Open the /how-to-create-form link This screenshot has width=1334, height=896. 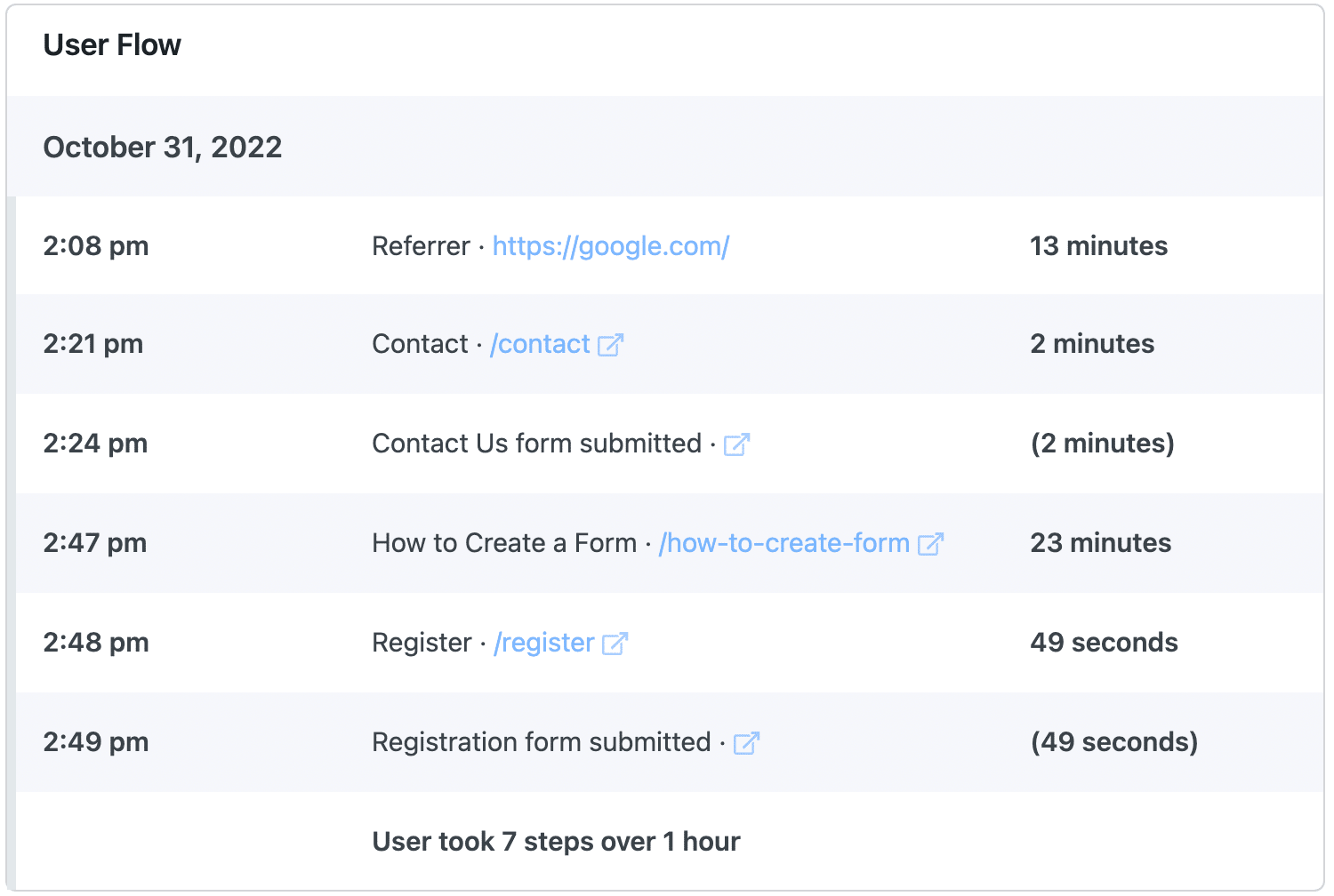point(784,543)
